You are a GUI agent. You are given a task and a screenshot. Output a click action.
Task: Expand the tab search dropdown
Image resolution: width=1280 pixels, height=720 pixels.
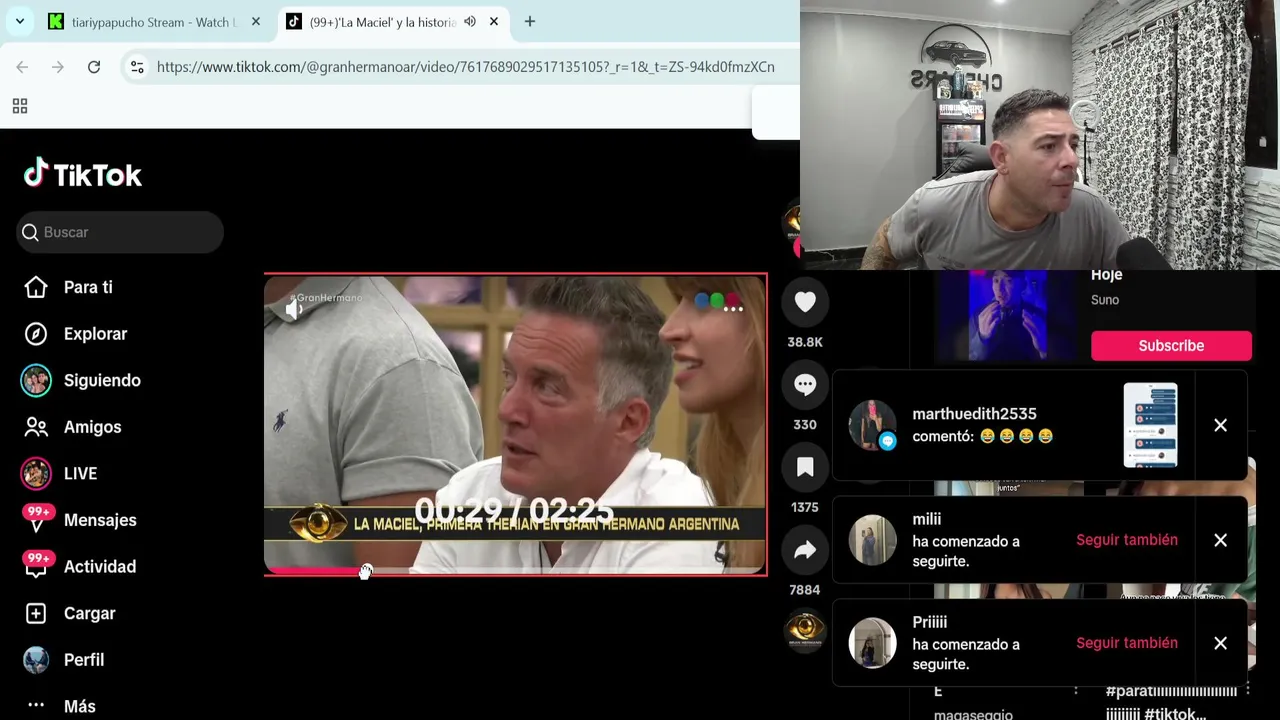19,21
